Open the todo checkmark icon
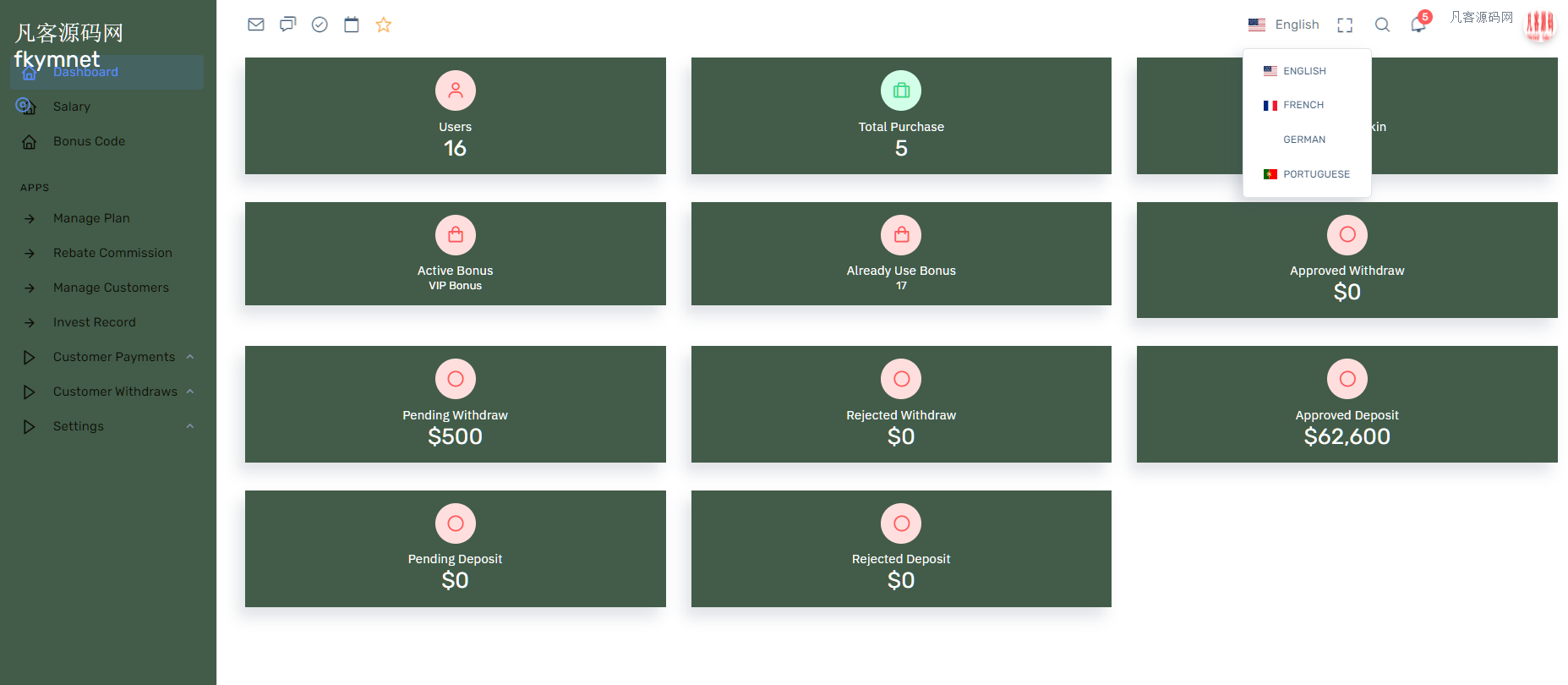The width and height of the screenshot is (1568, 685). click(320, 25)
